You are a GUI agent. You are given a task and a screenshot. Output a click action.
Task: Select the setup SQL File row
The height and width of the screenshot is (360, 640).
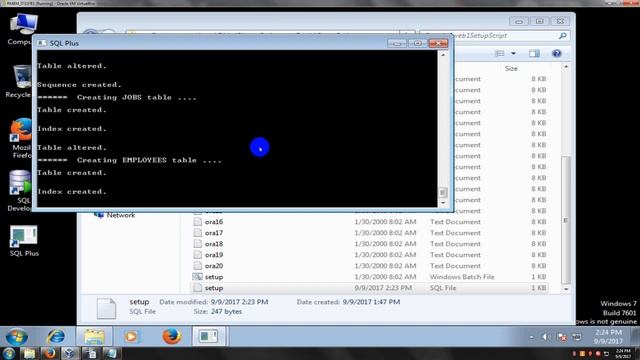tap(369, 288)
